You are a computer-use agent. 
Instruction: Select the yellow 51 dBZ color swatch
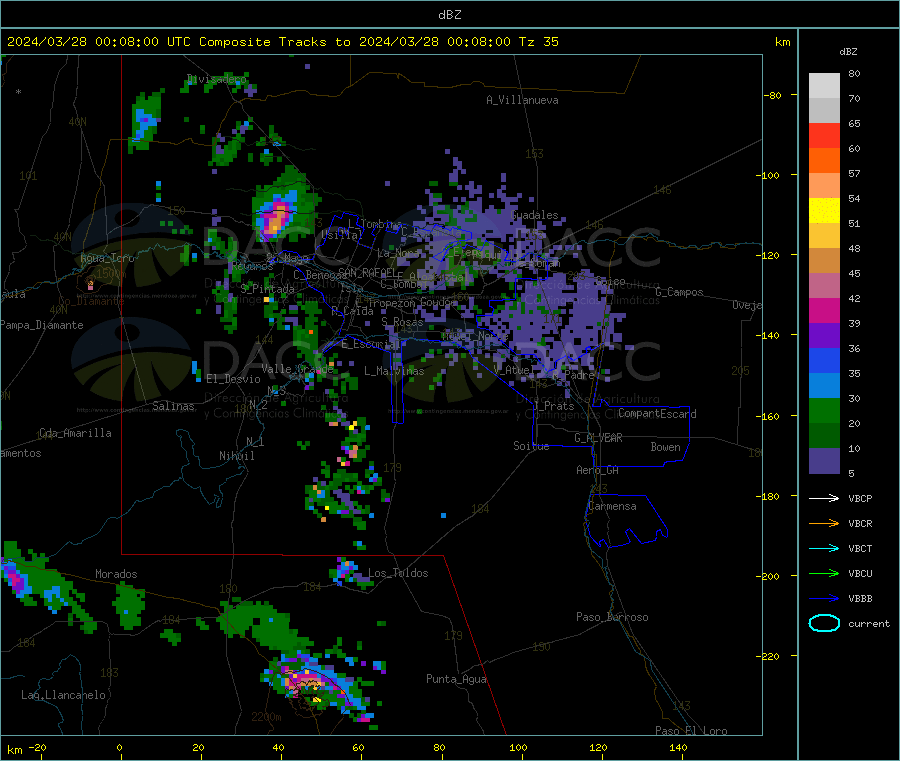pos(824,211)
